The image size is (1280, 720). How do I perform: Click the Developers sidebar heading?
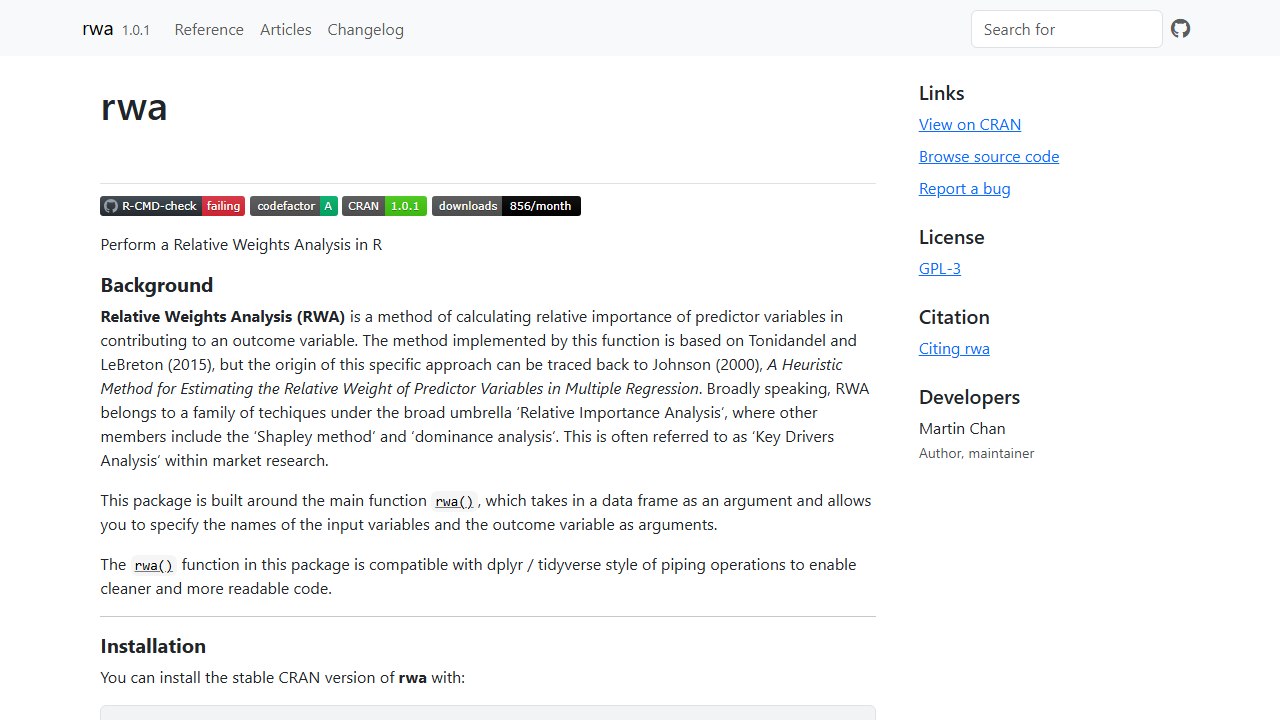(970, 397)
